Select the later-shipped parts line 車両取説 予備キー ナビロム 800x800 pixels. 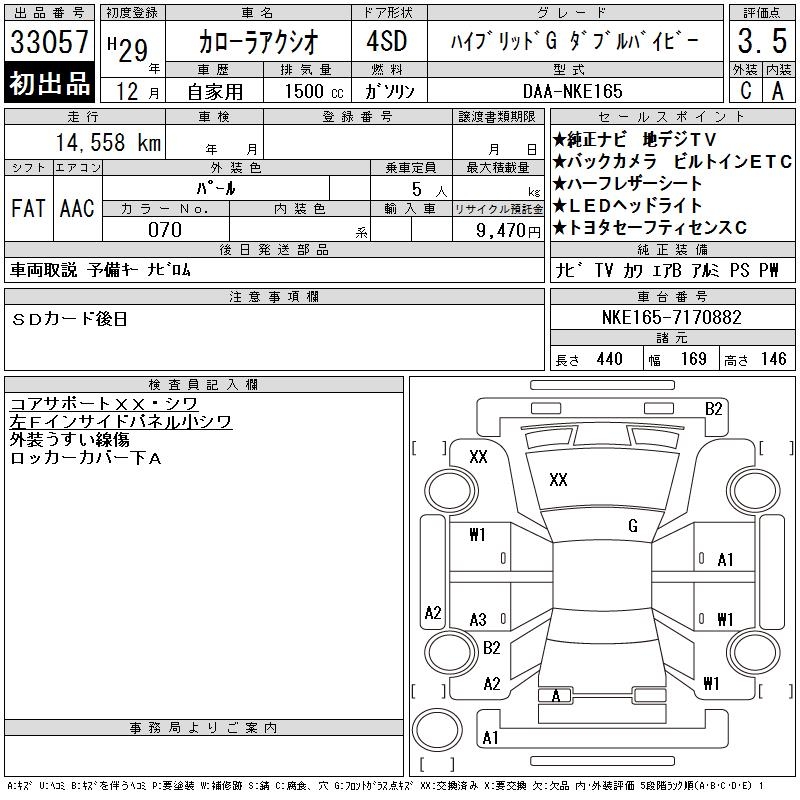(x=101, y=269)
